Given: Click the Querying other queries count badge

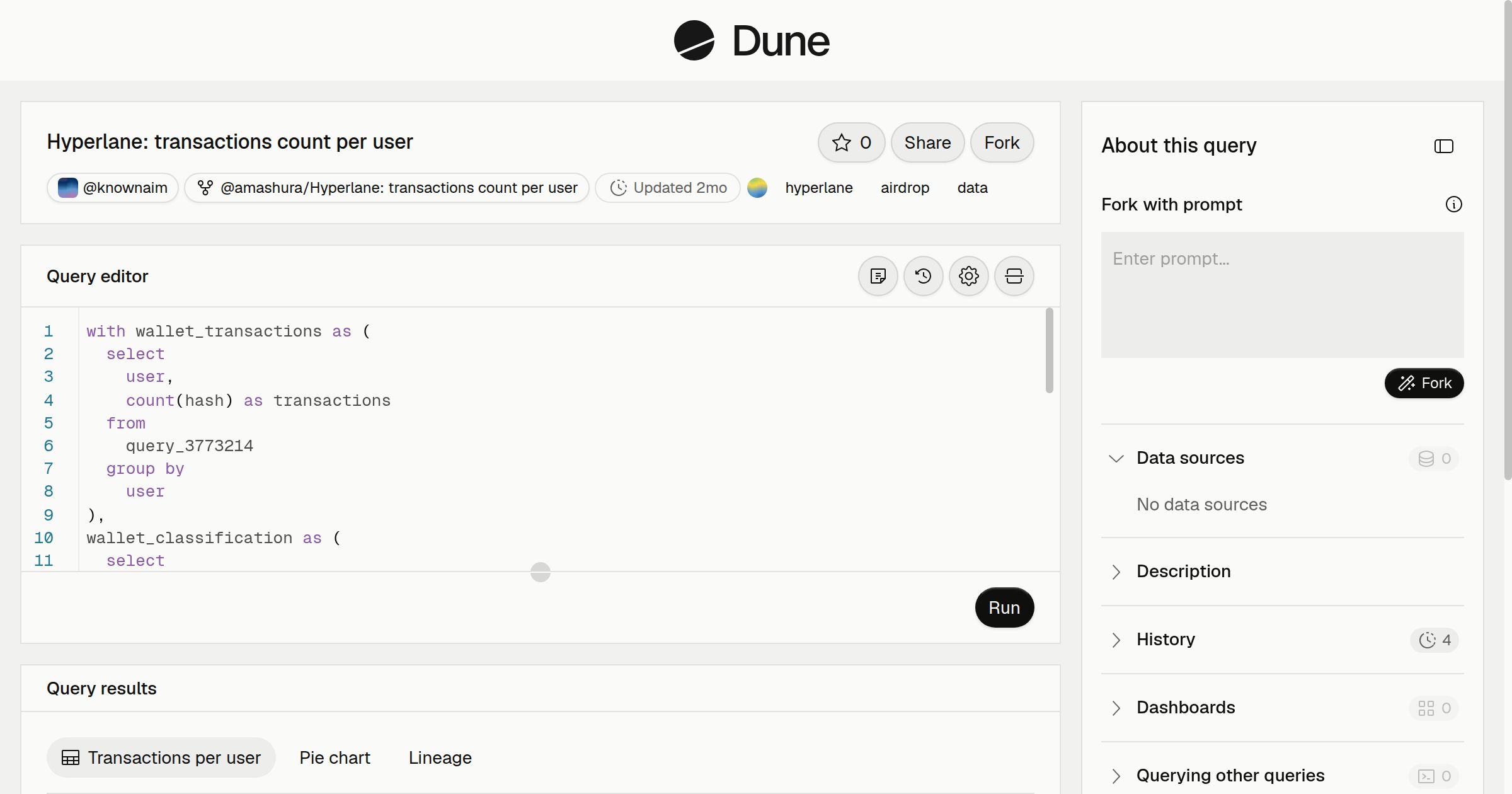Looking at the screenshot, I should [x=1434, y=776].
